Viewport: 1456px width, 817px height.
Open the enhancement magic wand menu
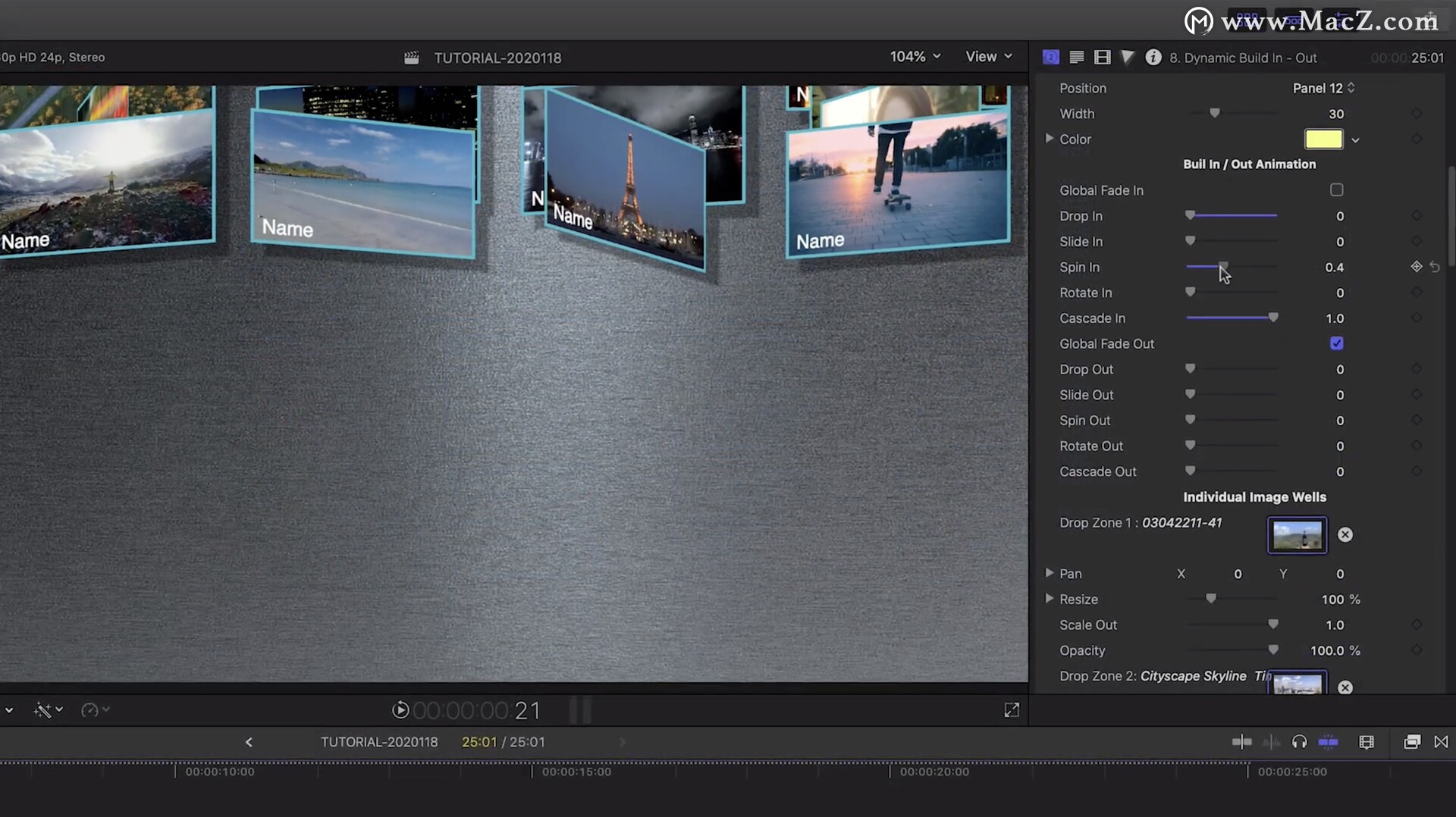coord(47,710)
